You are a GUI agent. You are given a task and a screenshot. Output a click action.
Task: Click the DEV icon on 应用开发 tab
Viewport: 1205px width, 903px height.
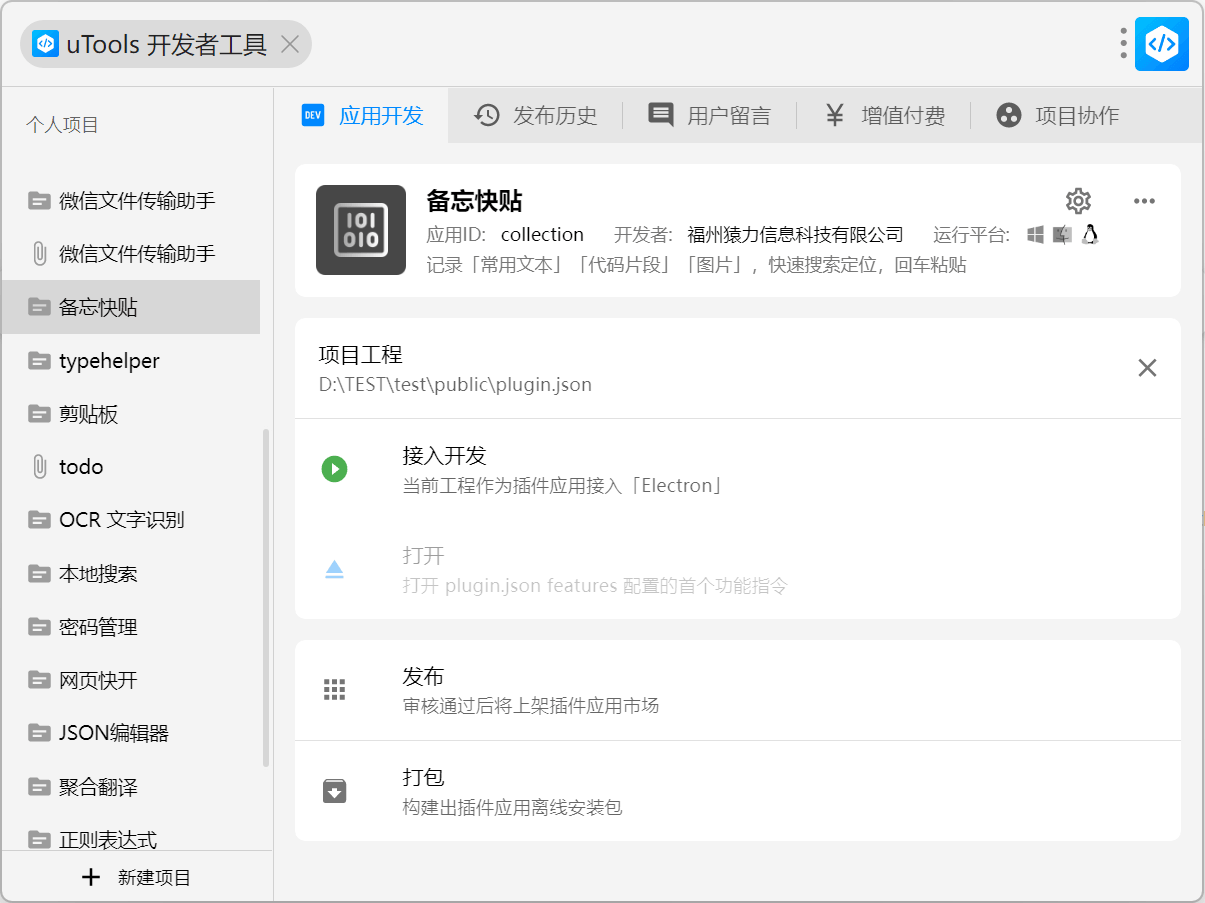tap(313, 116)
